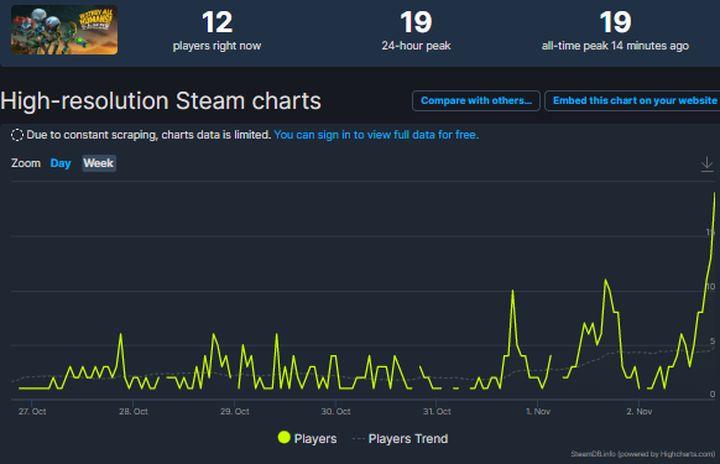Click the game thumbnail image
Viewport: 720px width, 464px height.
click(x=64, y=29)
